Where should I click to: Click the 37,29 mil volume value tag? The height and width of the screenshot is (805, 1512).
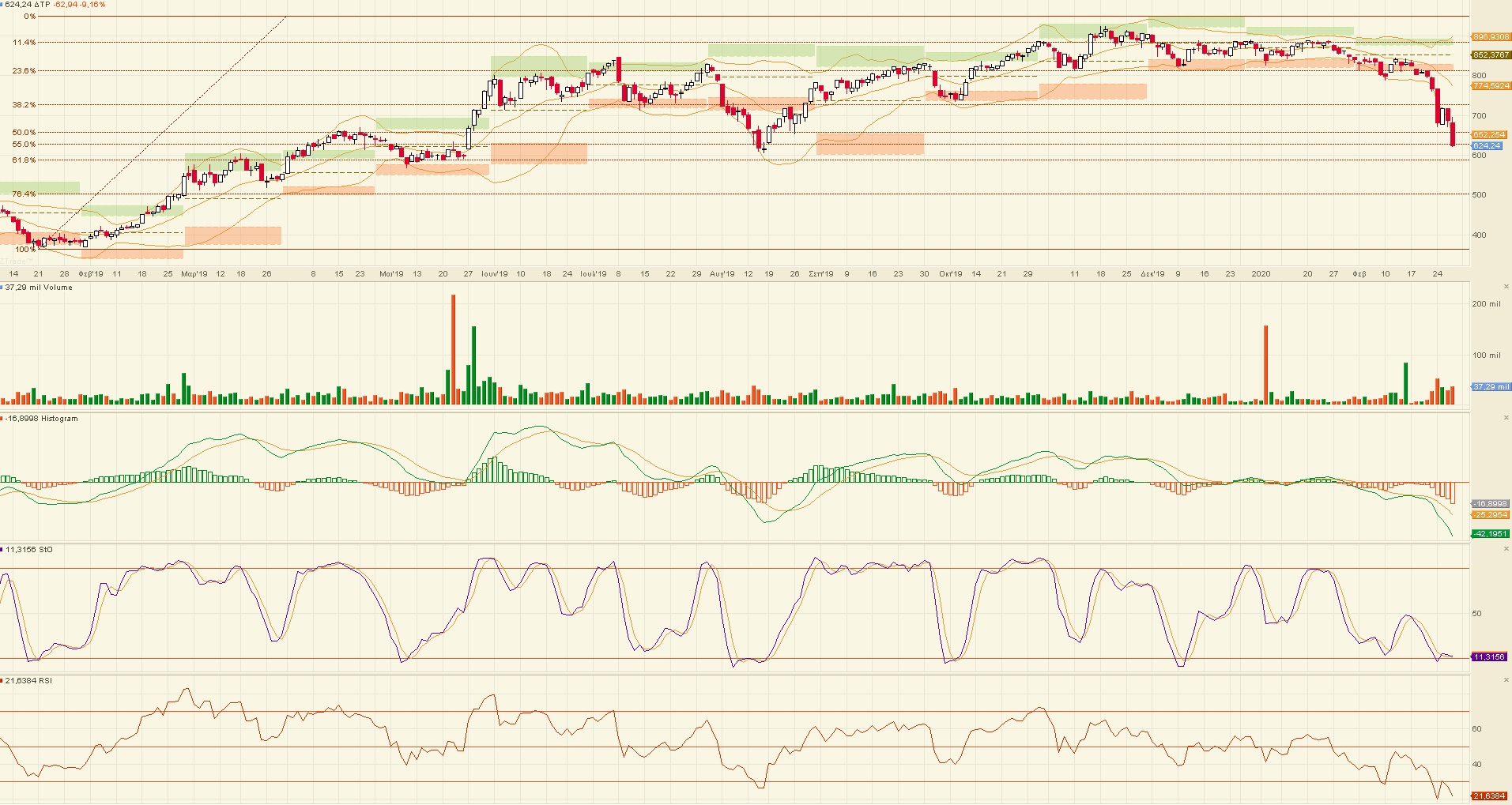1490,387
